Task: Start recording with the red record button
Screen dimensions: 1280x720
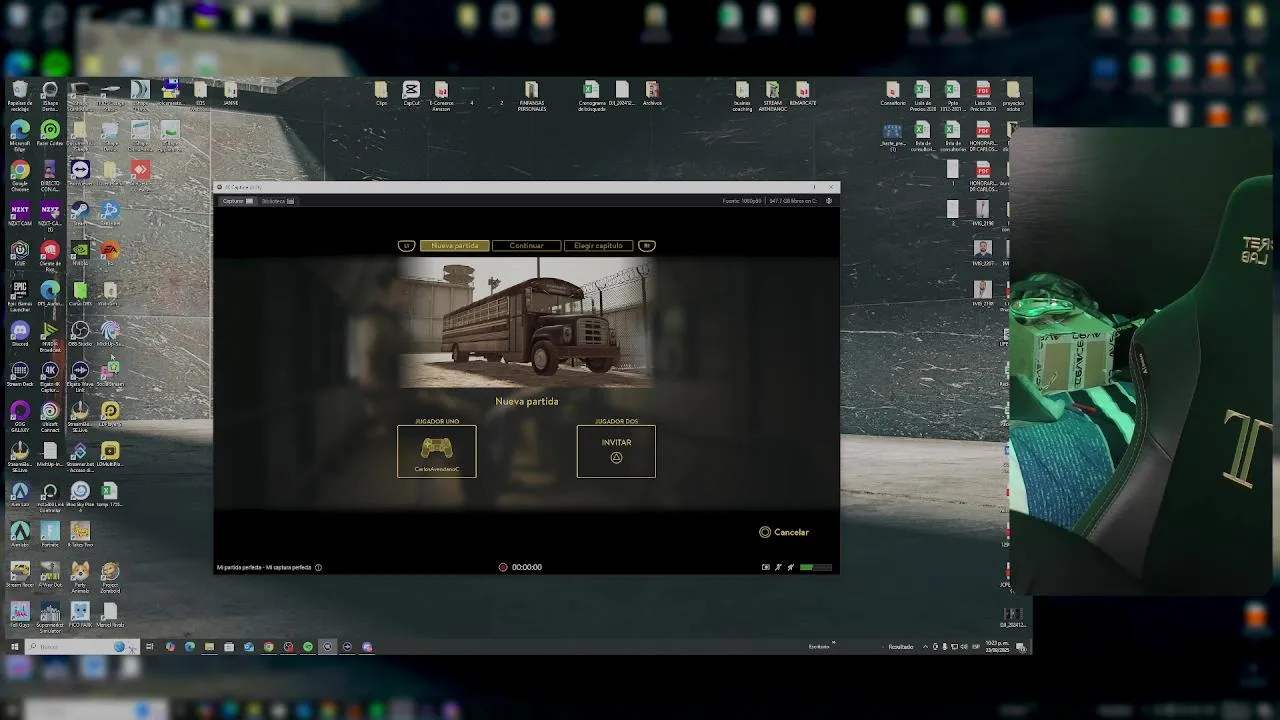Action: [503, 567]
